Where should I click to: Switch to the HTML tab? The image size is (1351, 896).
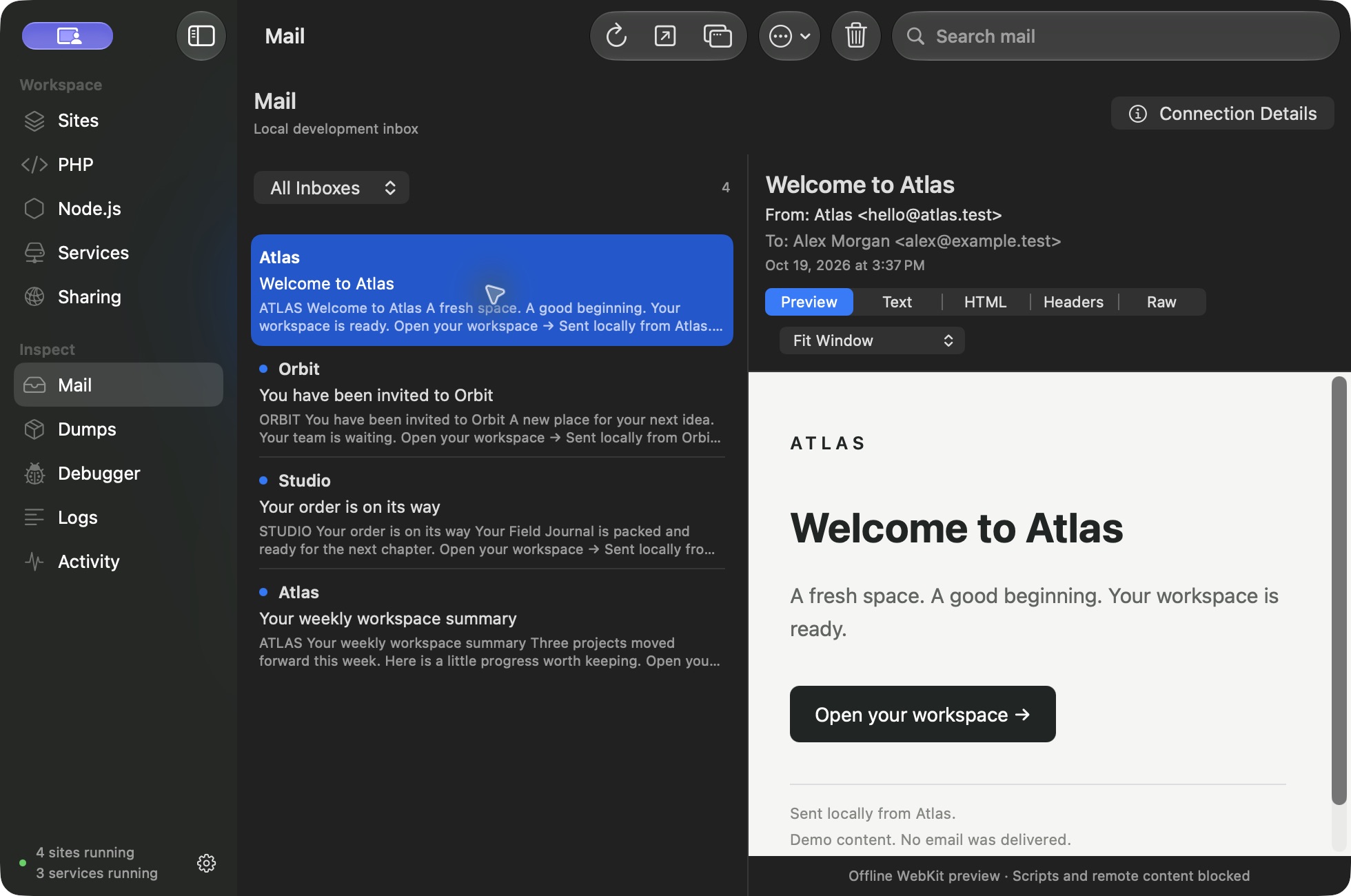pyautogui.click(x=985, y=302)
